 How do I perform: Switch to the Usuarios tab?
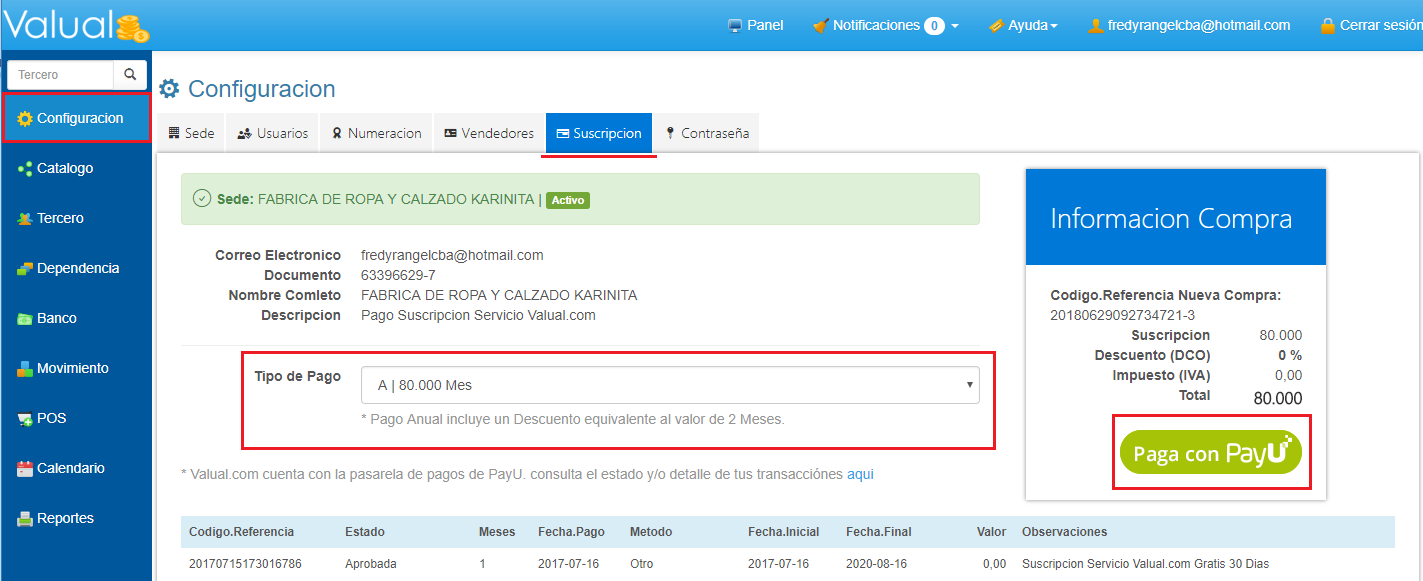click(x=273, y=133)
